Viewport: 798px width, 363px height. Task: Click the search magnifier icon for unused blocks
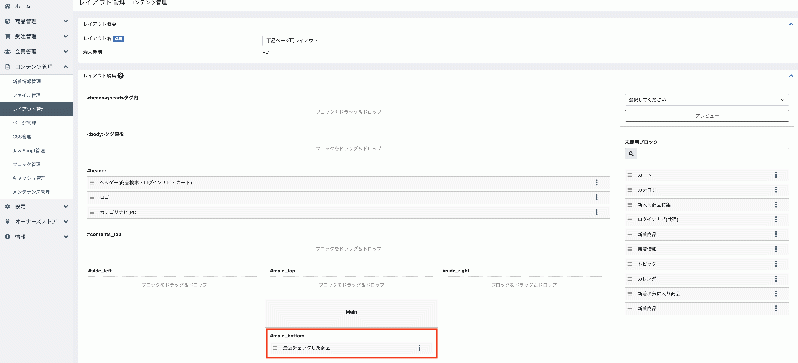coord(631,153)
